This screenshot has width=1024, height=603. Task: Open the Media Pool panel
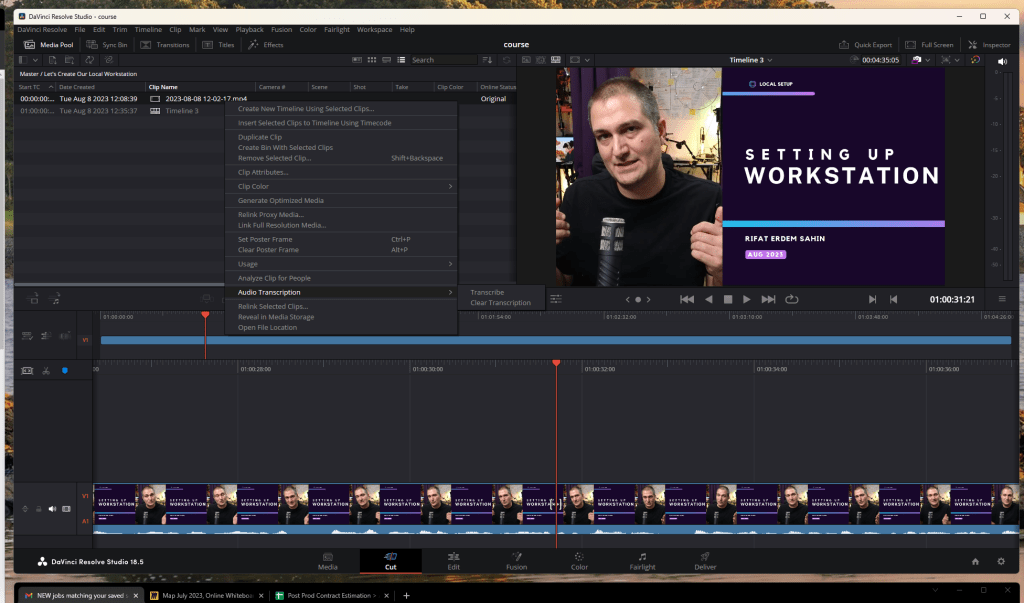pyautogui.click(x=48, y=44)
